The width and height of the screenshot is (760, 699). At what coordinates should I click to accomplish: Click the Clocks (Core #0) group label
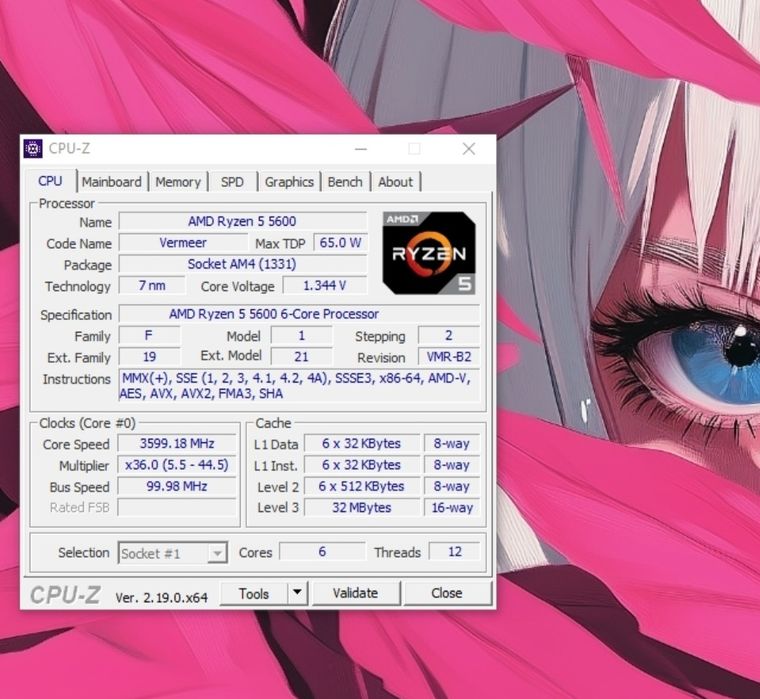pos(87,423)
